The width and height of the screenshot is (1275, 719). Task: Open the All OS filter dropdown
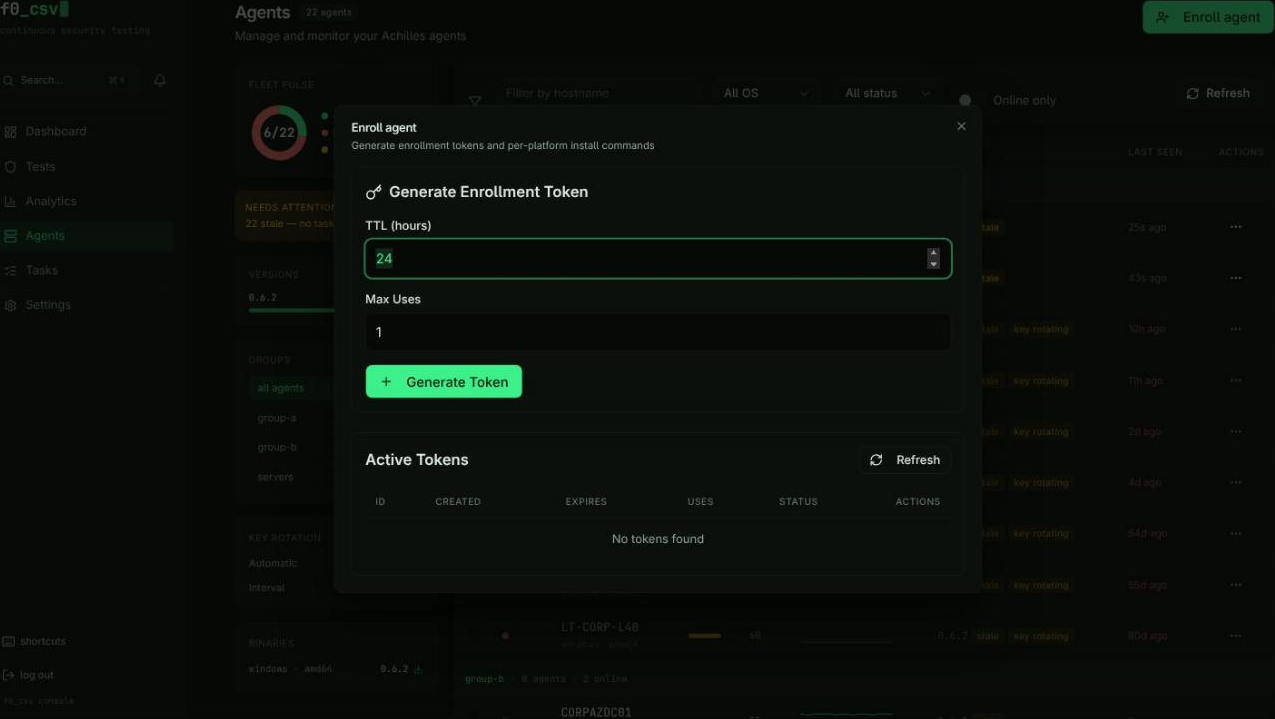[x=765, y=93]
